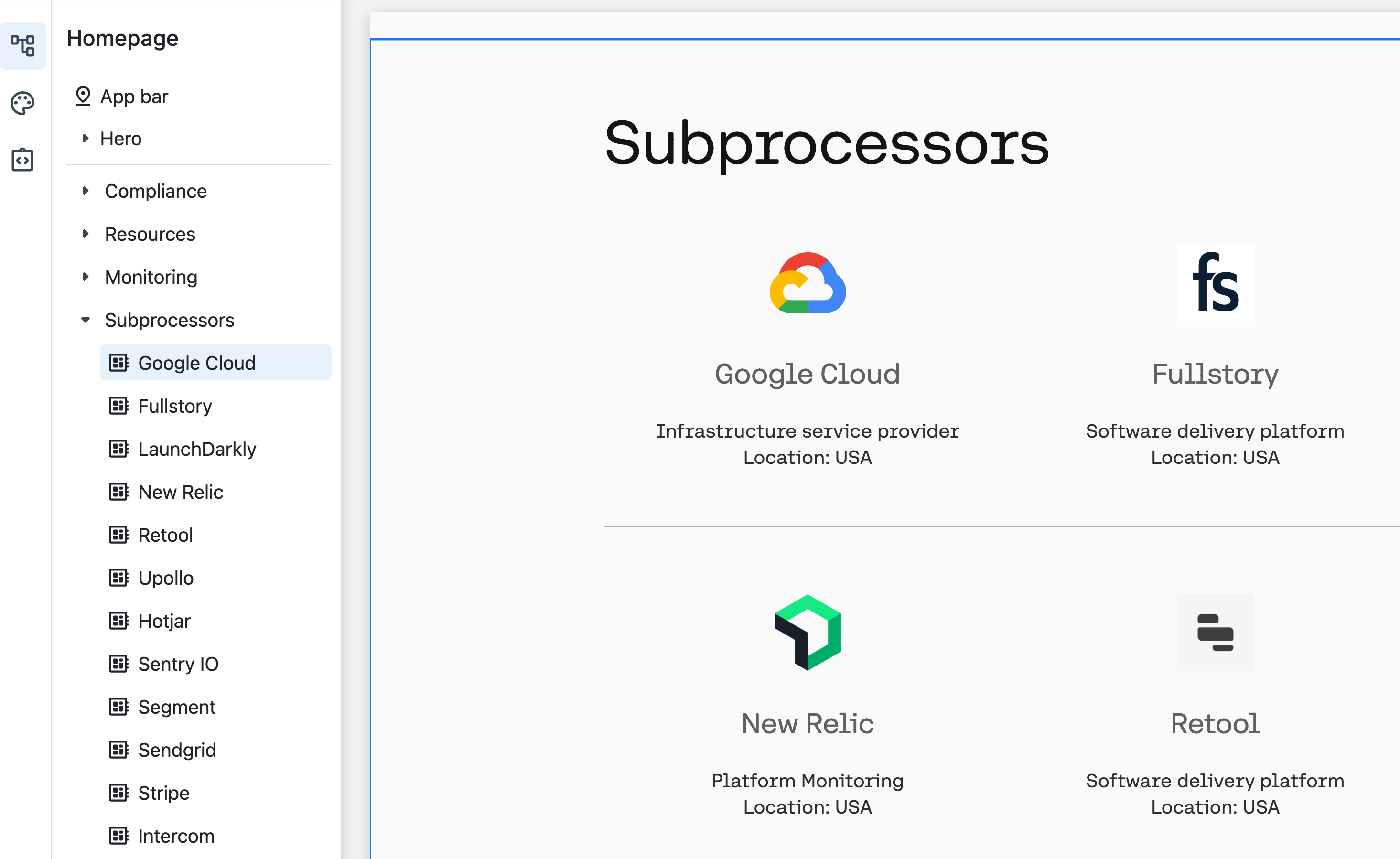Click the App bar location pin icon
The height and width of the screenshot is (859, 1400).
coord(83,96)
